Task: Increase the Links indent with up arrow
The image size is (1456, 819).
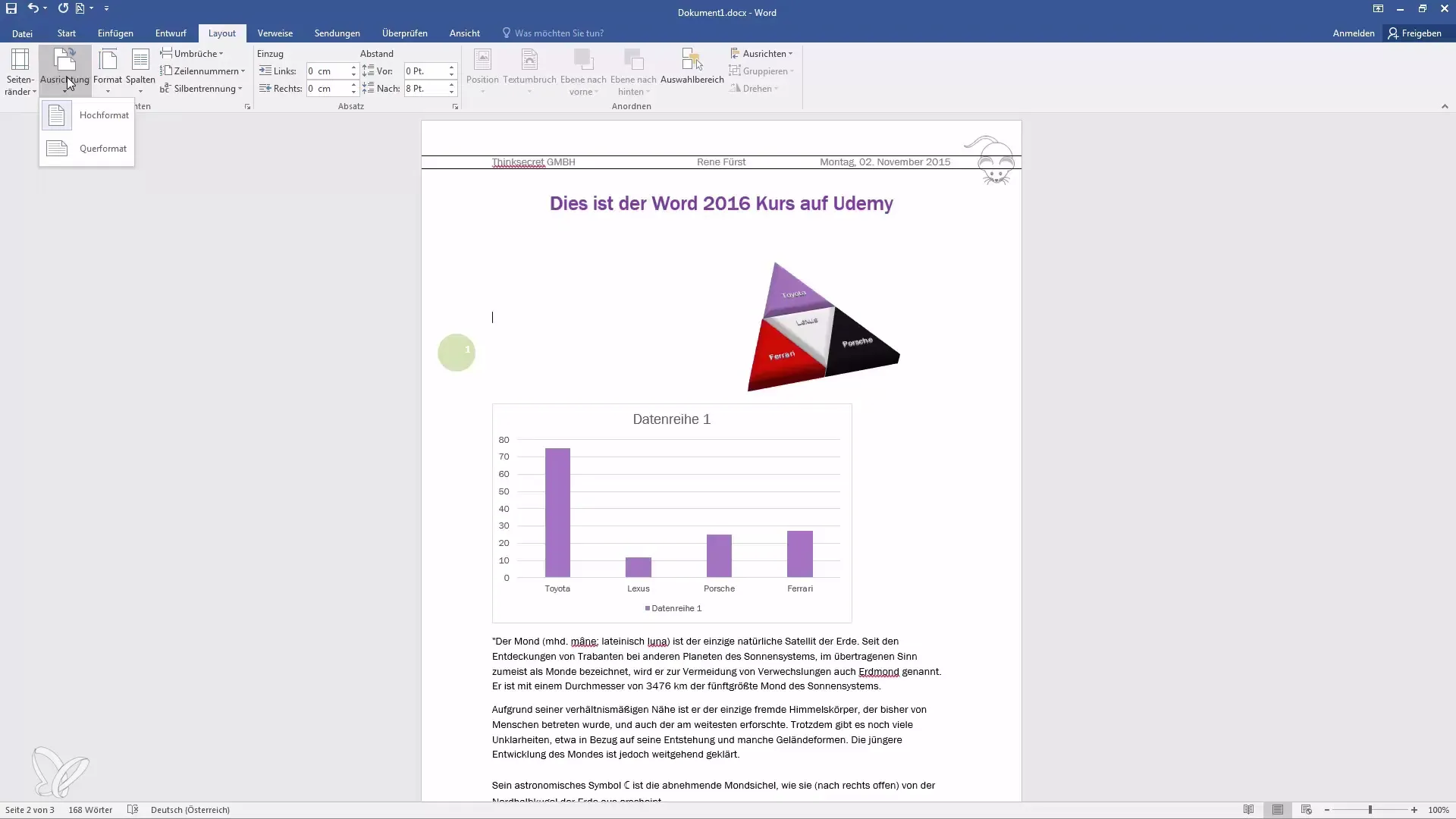Action: click(353, 67)
